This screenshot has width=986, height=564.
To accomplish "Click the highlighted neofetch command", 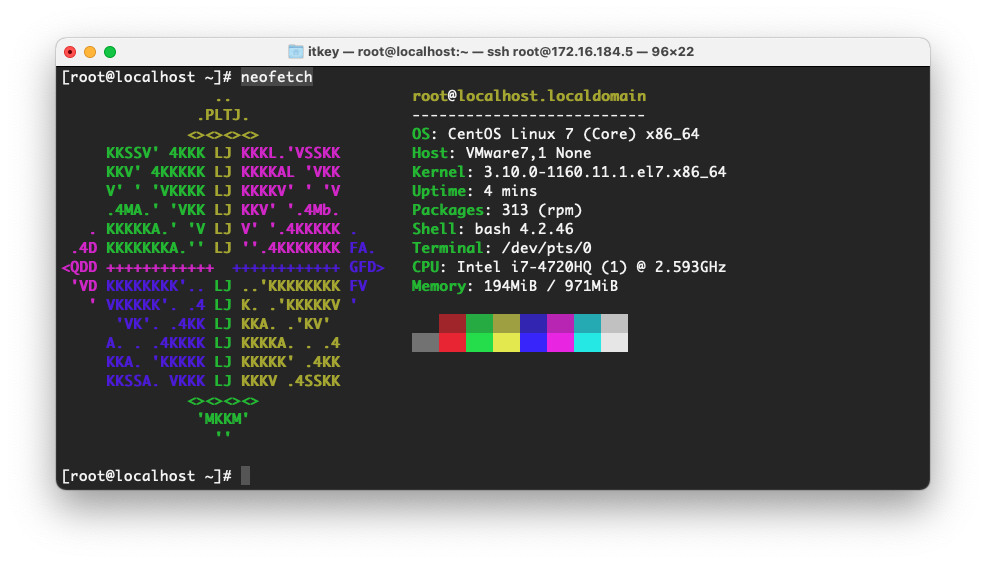I will coord(277,77).
